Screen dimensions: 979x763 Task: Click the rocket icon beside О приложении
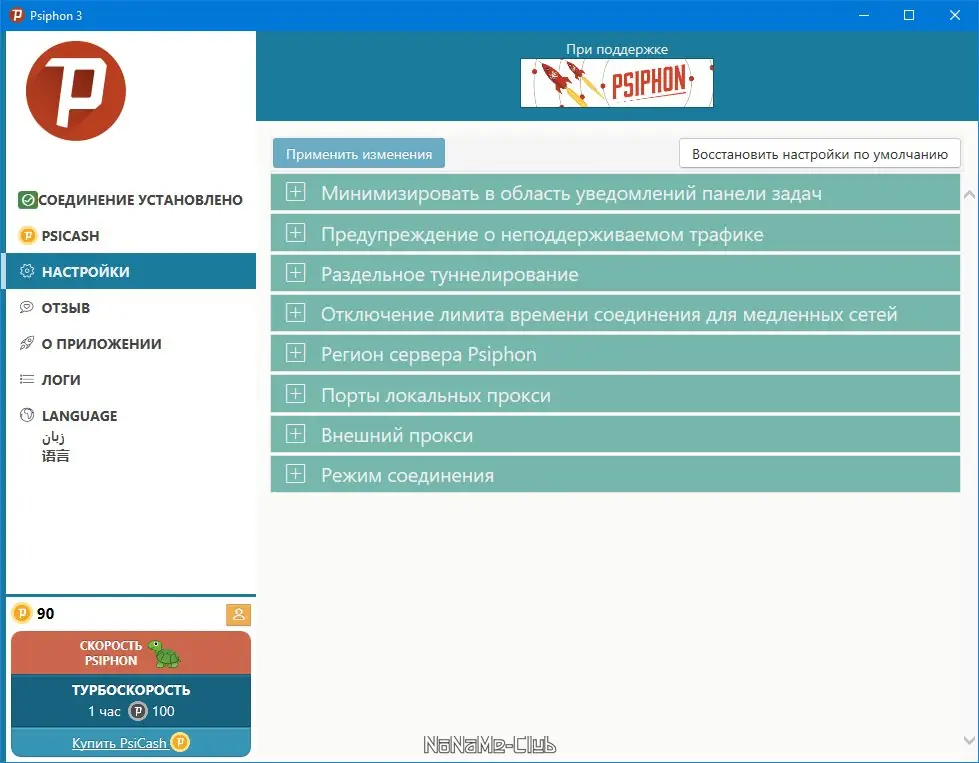[27, 343]
